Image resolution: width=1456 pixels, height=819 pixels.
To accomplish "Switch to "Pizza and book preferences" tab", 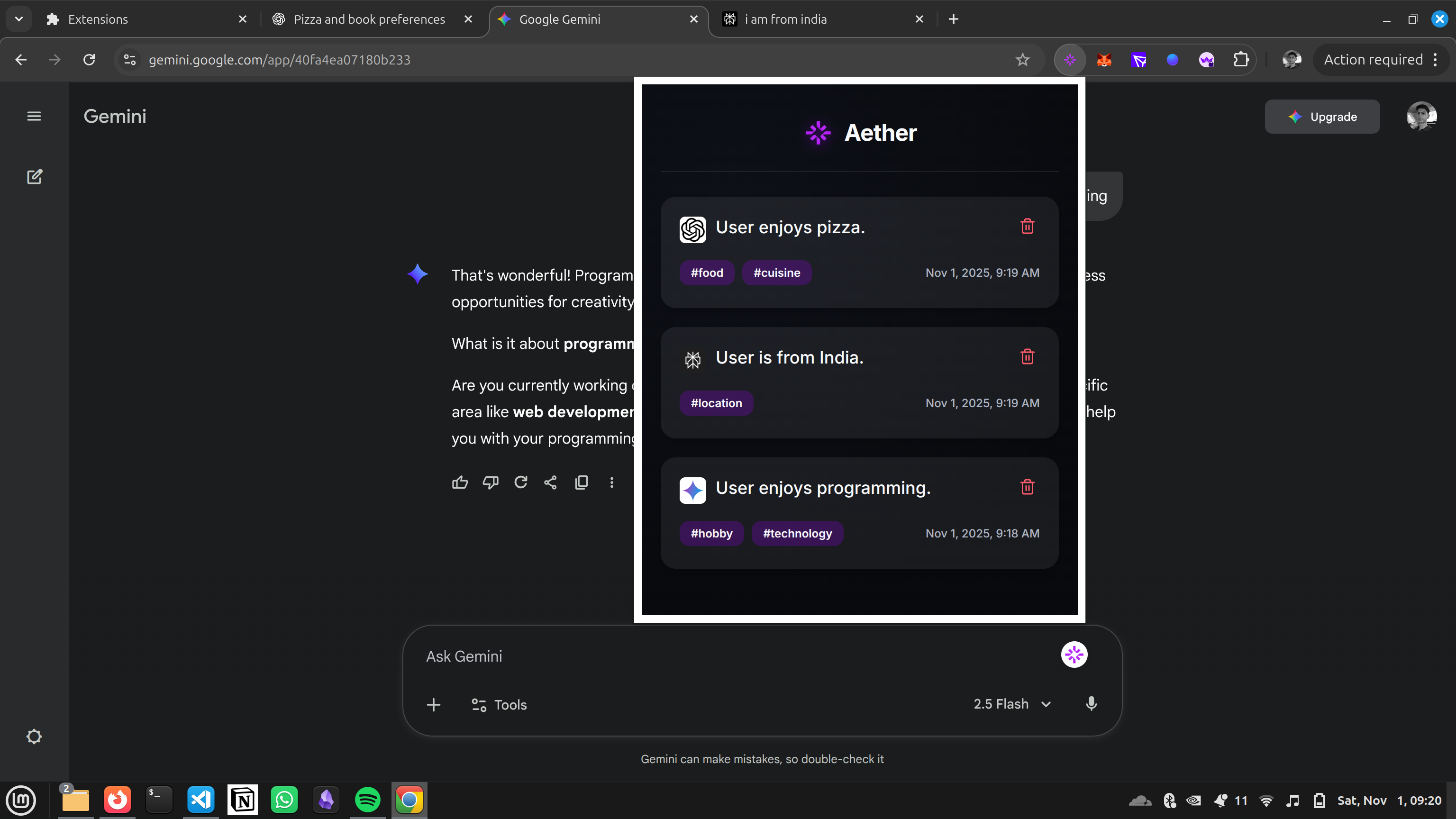I will 369,19.
